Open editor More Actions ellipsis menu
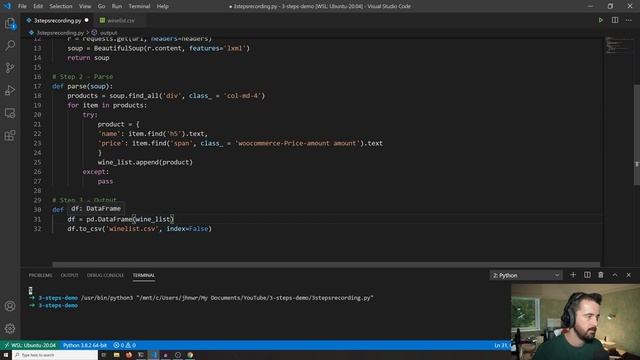The height and width of the screenshot is (360, 640). click(629, 20)
